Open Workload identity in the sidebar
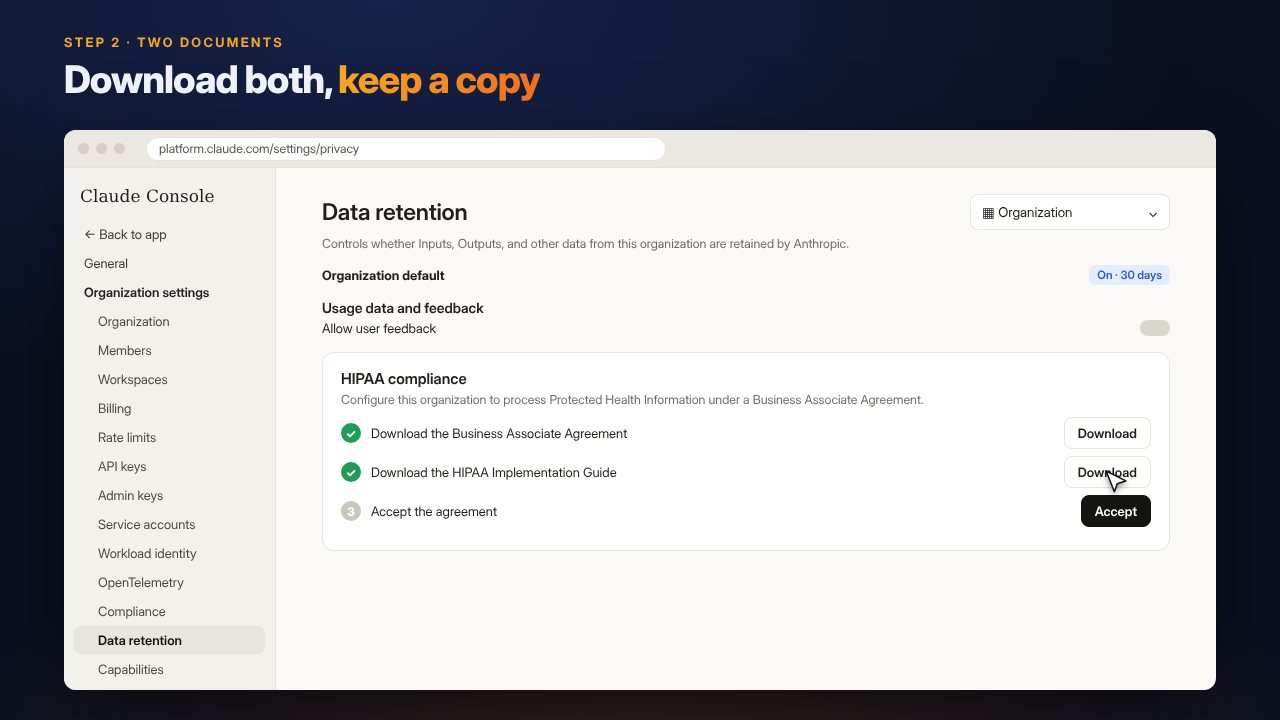Viewport: 1280px width, 720px height. 147,553
